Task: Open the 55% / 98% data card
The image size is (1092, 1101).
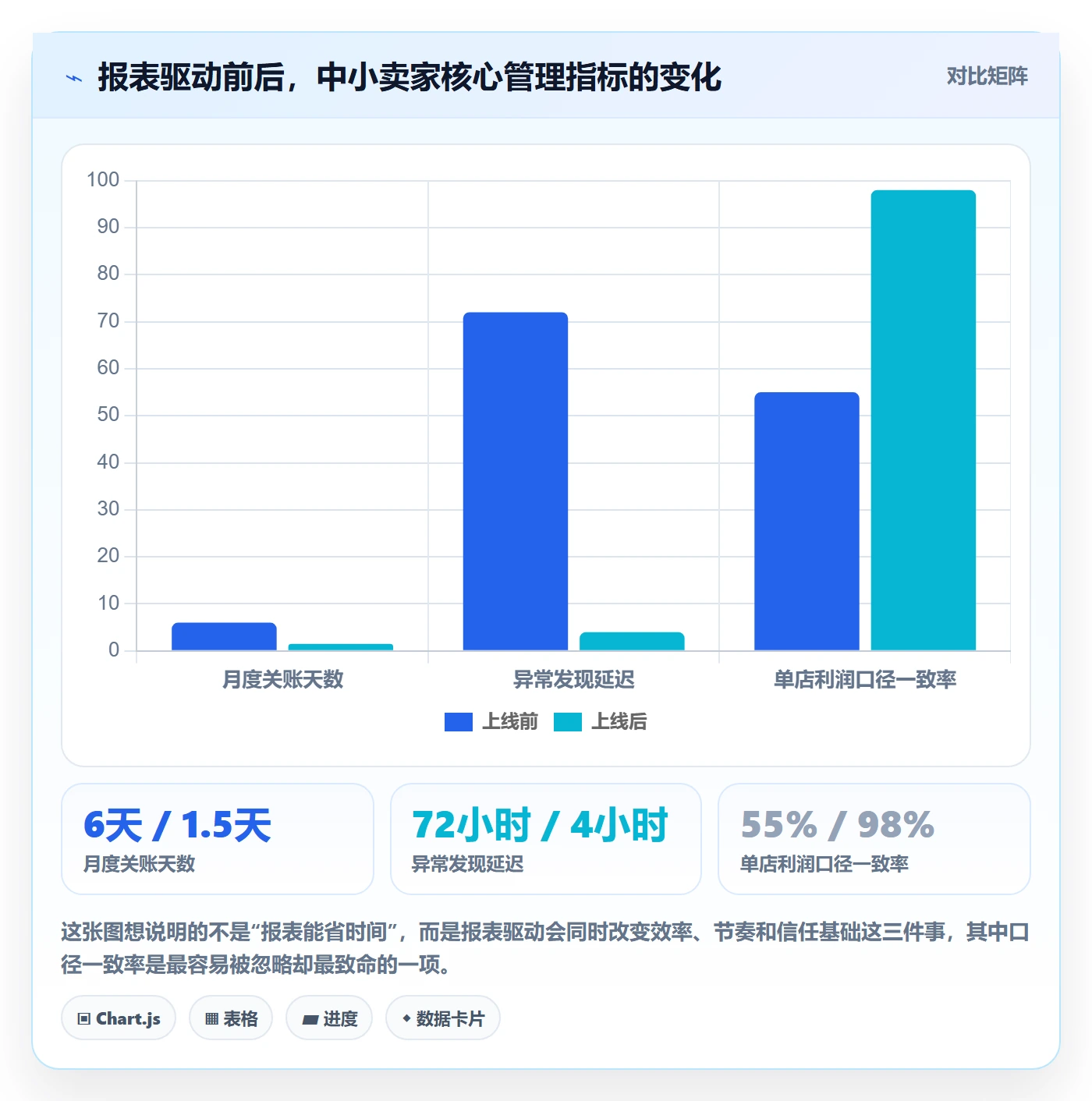Action: [x=874, y=839]
